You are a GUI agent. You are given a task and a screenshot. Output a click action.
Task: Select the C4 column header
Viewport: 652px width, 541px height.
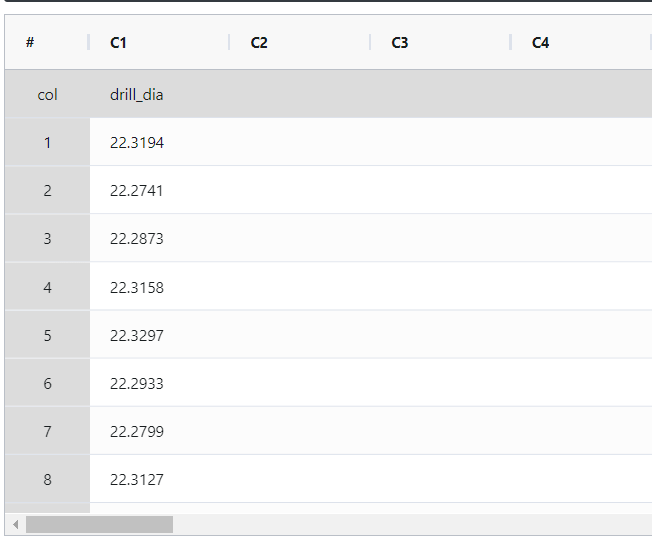(581, 42)
